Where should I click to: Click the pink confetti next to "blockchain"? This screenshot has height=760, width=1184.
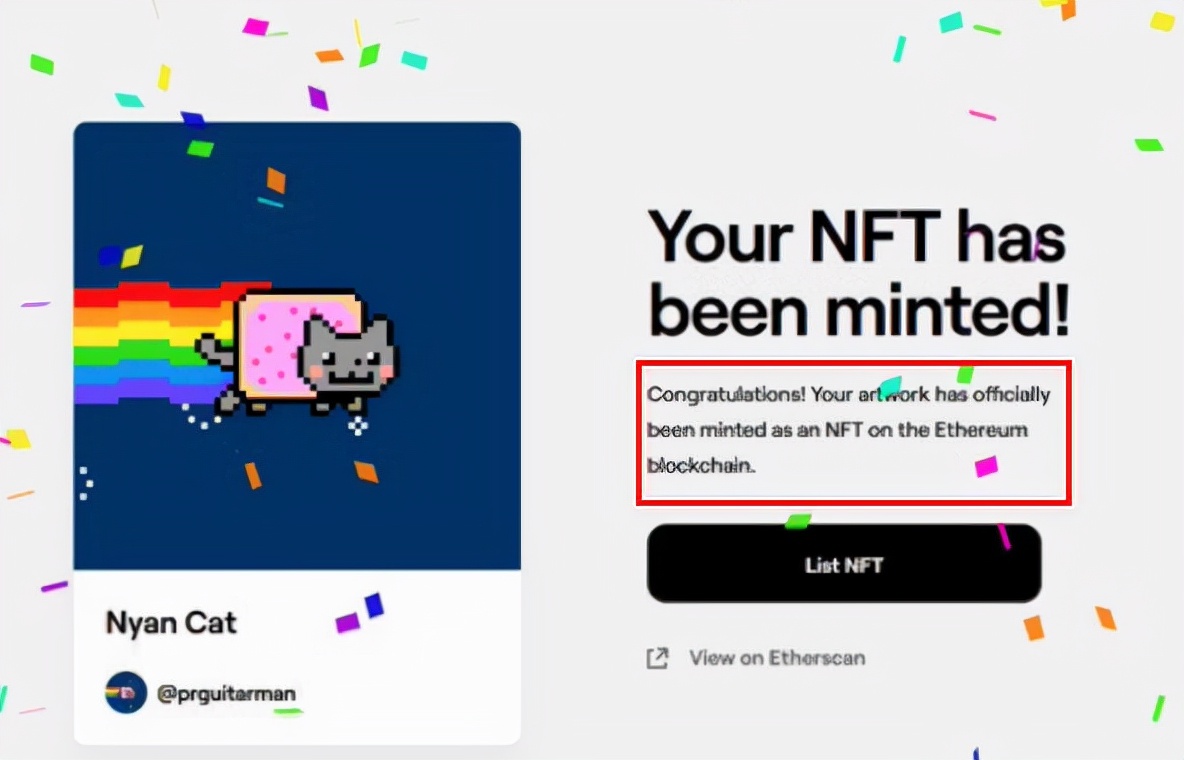coord(986,466)
